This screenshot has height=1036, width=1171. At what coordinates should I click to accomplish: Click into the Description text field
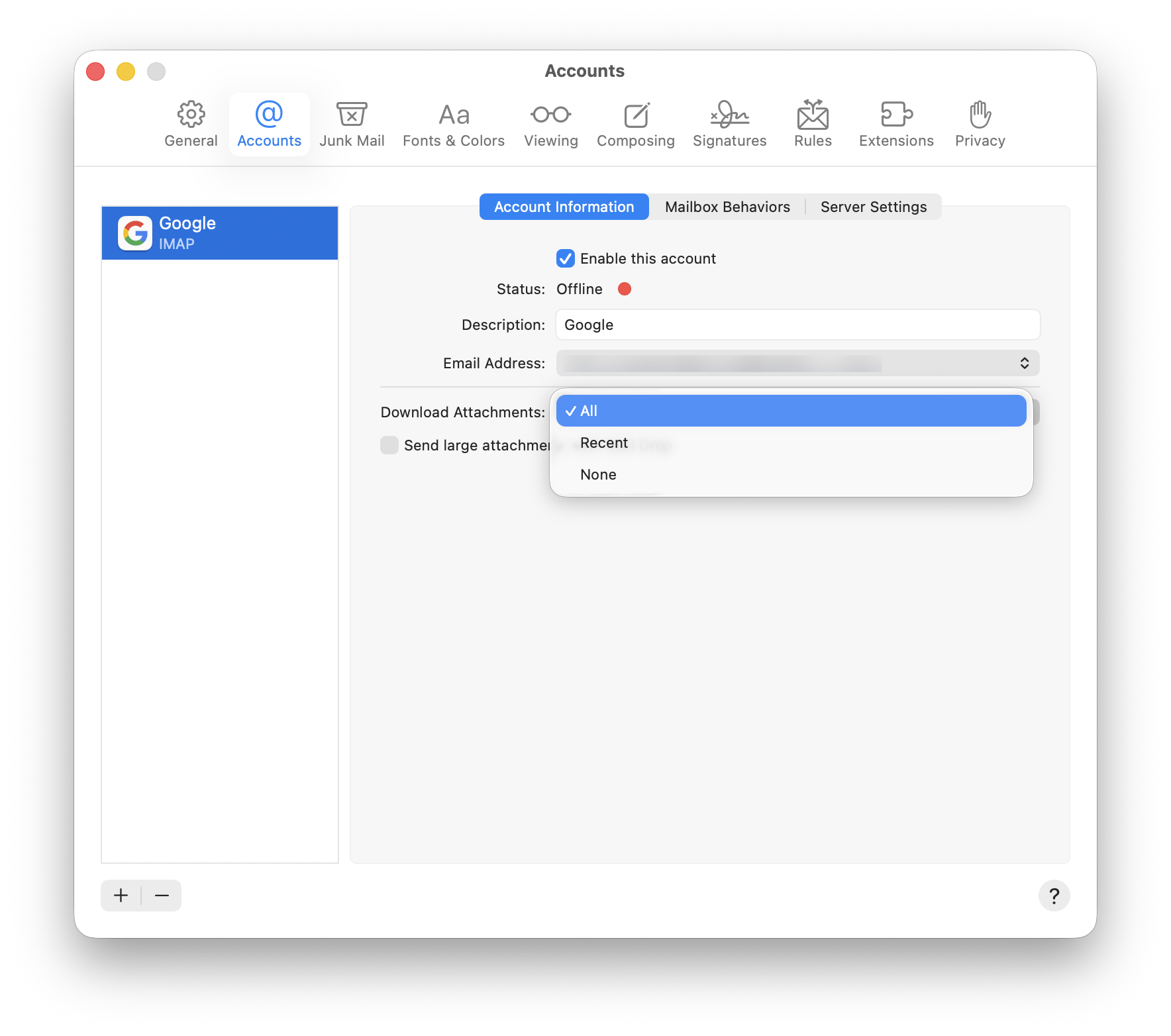(x=797, y=325)
